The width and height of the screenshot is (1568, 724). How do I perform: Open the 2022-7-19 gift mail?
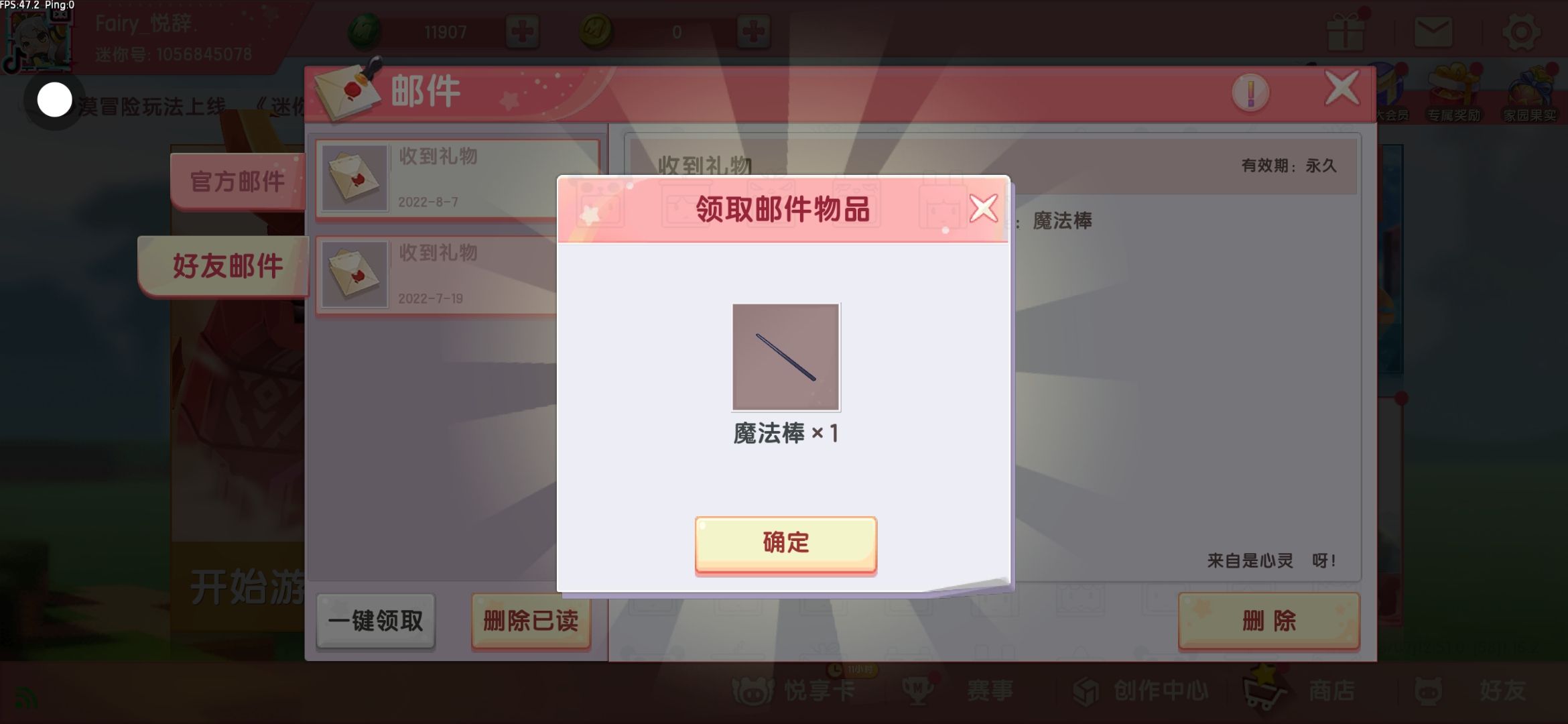(437, 275)
